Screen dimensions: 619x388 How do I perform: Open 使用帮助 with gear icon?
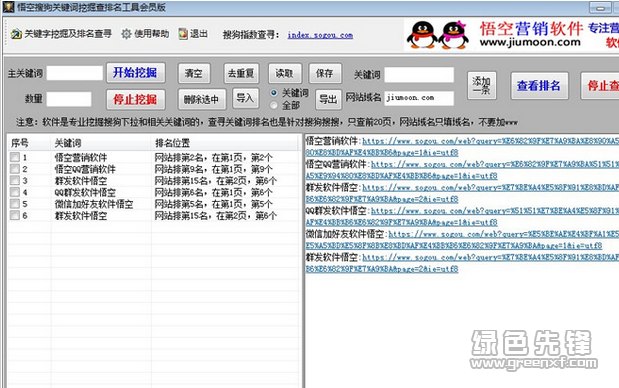click(x=145, y=34)
